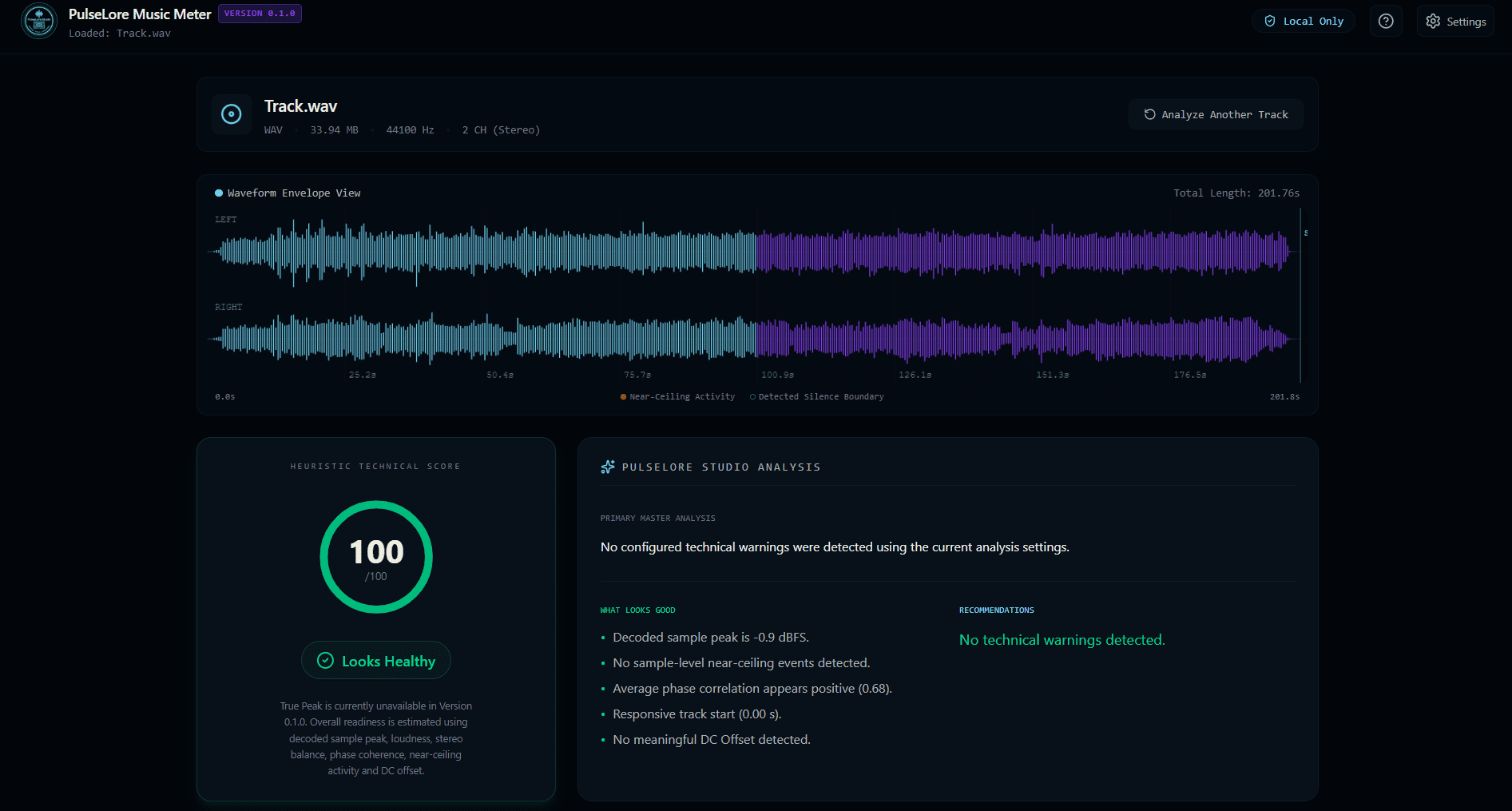Click the PulseLore Music Meter title
1512x811 pixels.
(140, 14)
